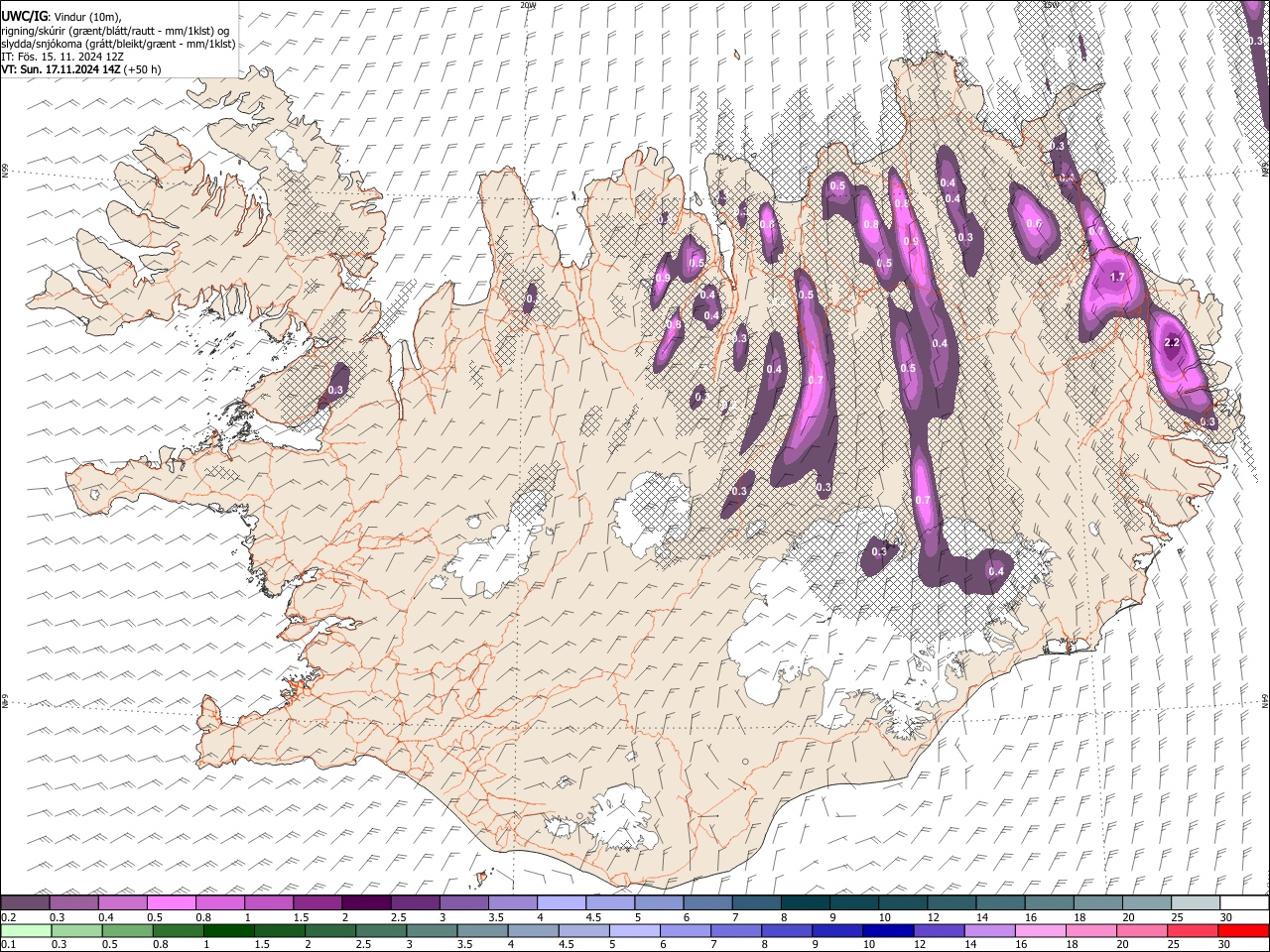Image resolution: width=1270 pixels, height=952 pixels.
Task: Click the bright pink 0.5 swatch in upper legend
Action: (x=171, y=902)
